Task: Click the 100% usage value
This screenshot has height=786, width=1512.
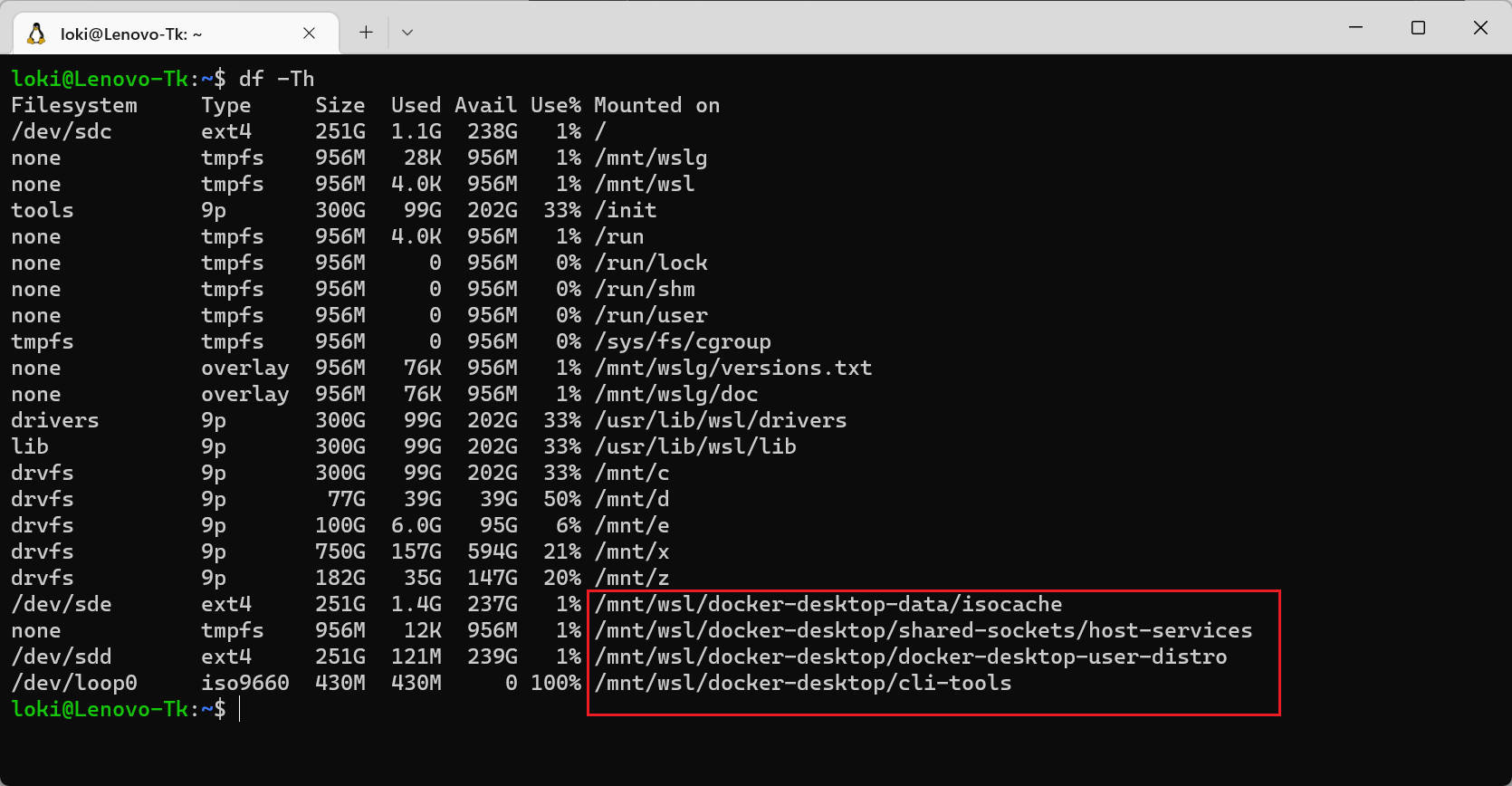Action: pyautogui.click(x=555, y=683)
